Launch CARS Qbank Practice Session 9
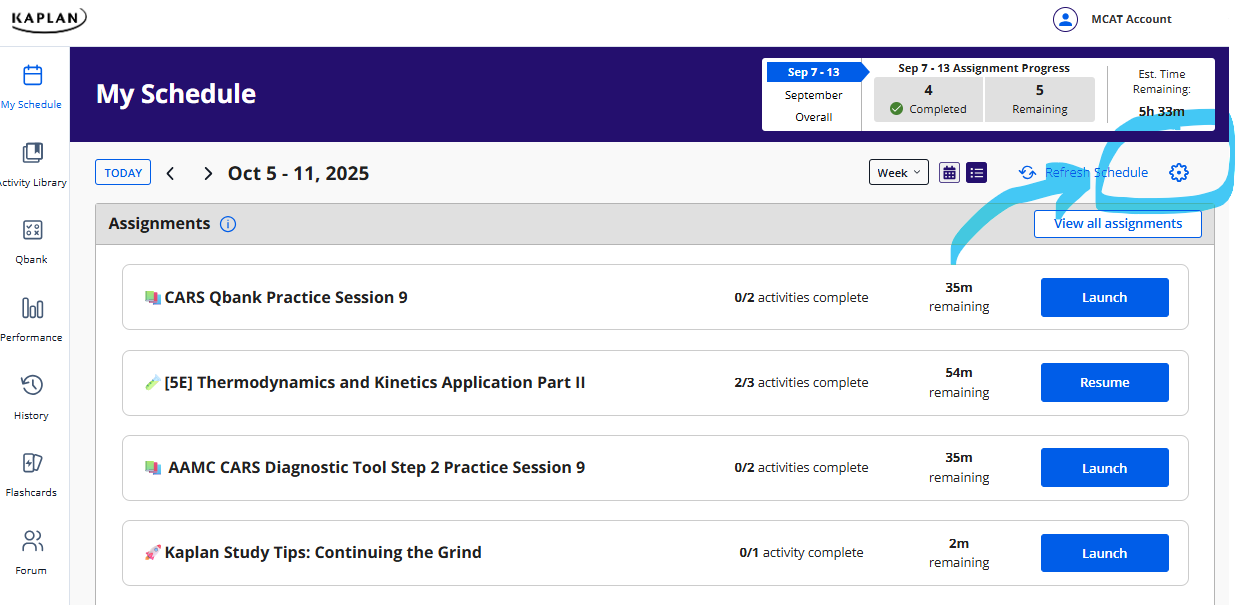1236x605 pixels. pos(1104,297)
